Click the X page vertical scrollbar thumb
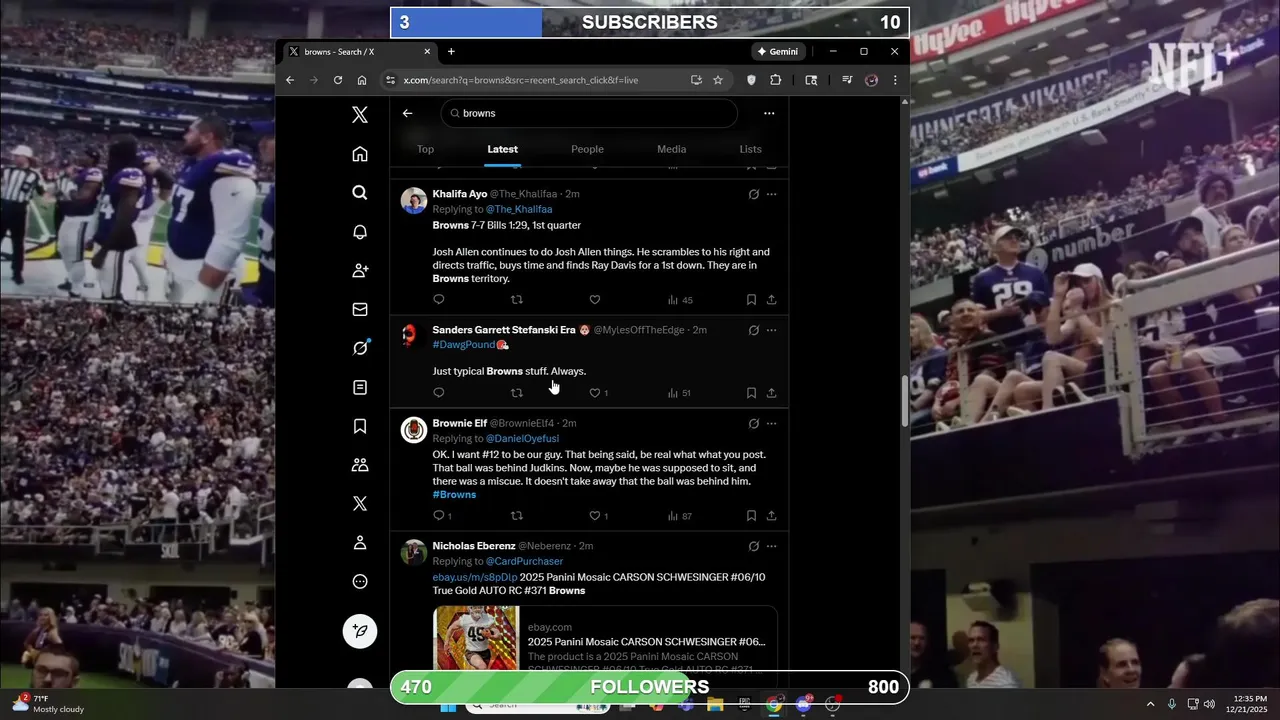The width and height of the screenshot is (1280, 720). tap(904, 400)
